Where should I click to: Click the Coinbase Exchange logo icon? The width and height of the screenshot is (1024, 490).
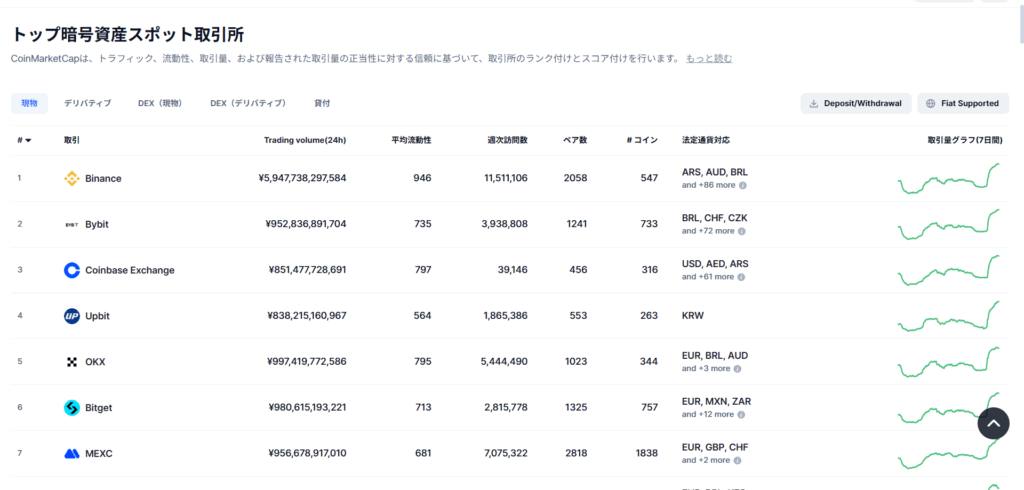72,270
